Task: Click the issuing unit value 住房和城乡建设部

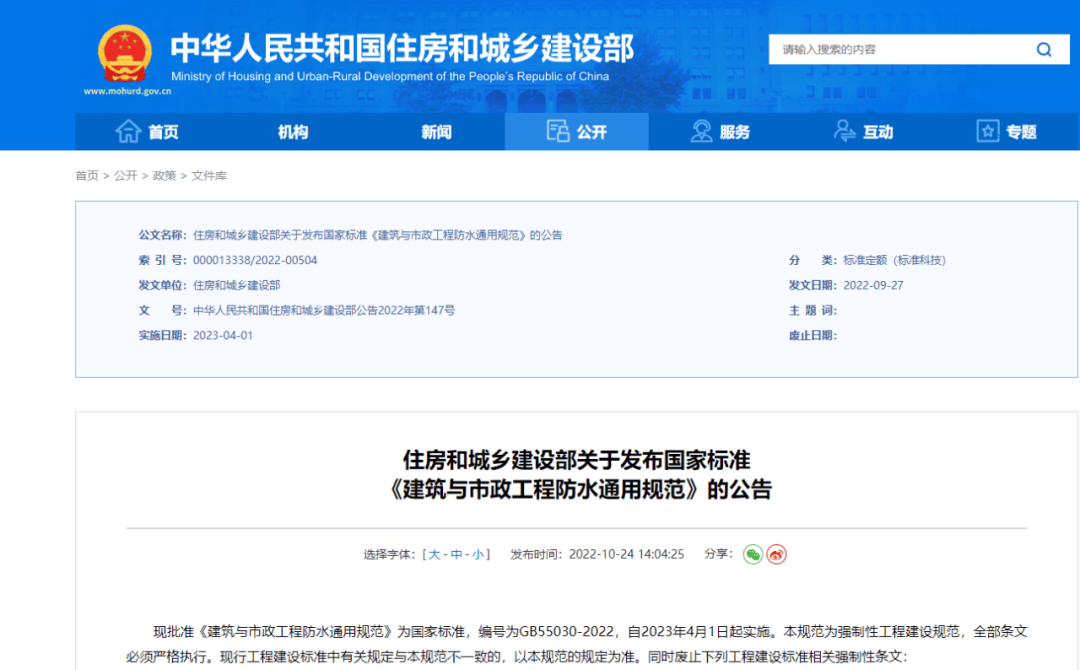Action: pos(236,285)
